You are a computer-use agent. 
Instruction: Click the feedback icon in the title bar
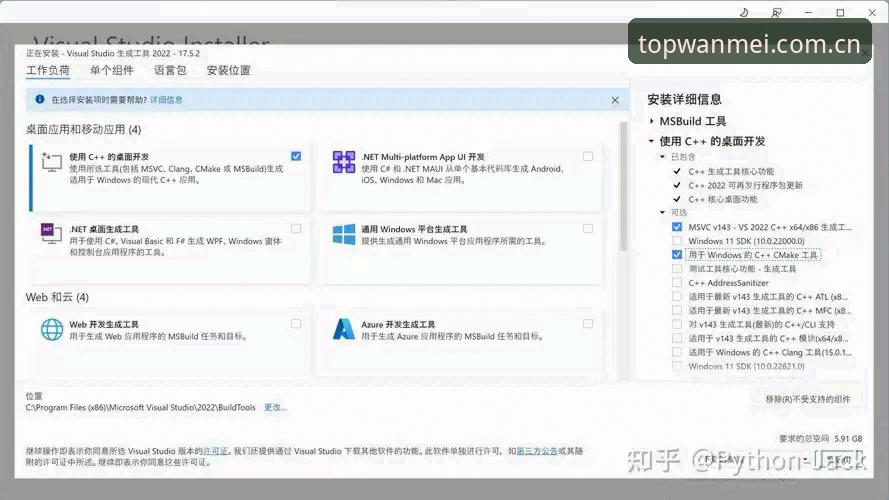776,12
